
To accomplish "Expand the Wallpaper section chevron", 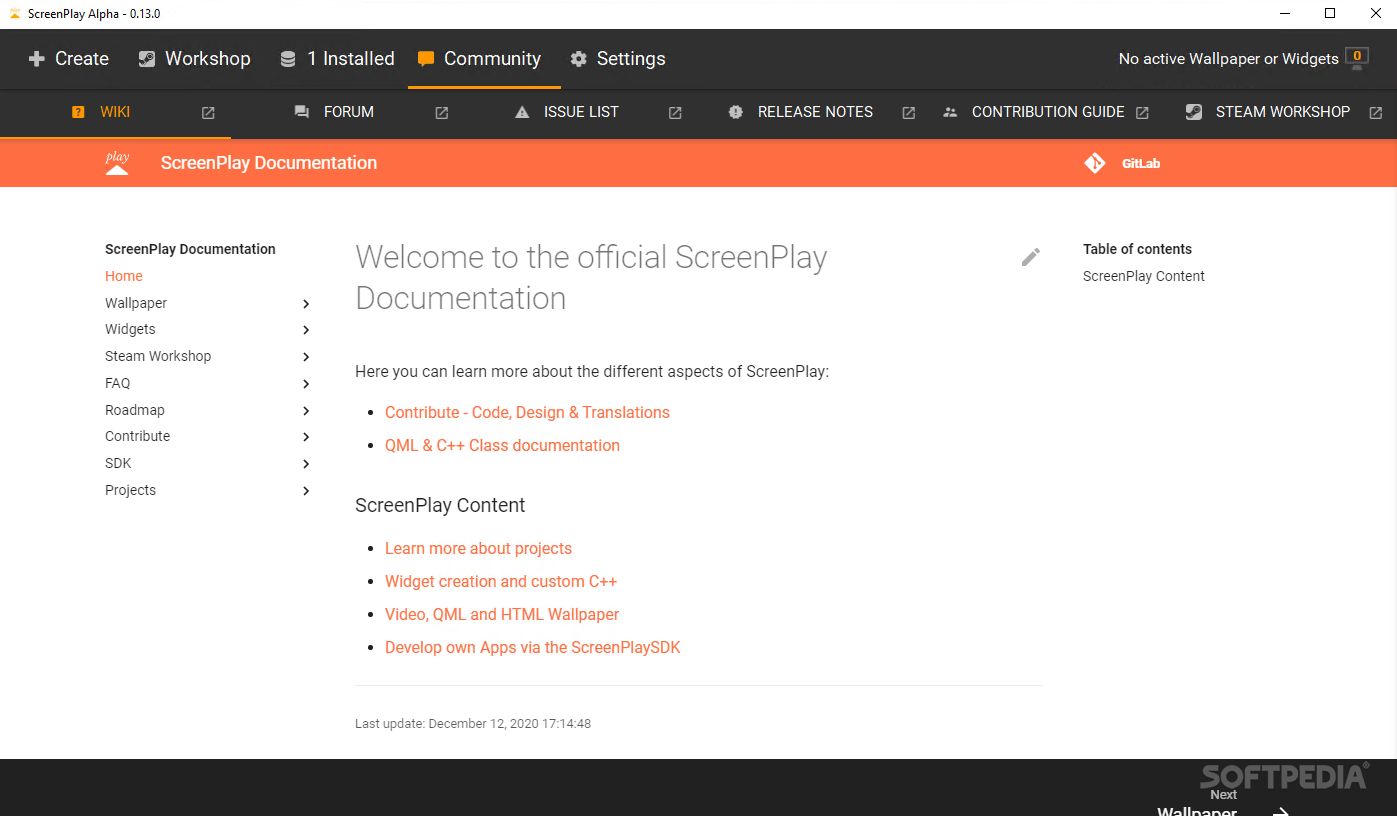I will pyautogui.click(x=306, y=304).
